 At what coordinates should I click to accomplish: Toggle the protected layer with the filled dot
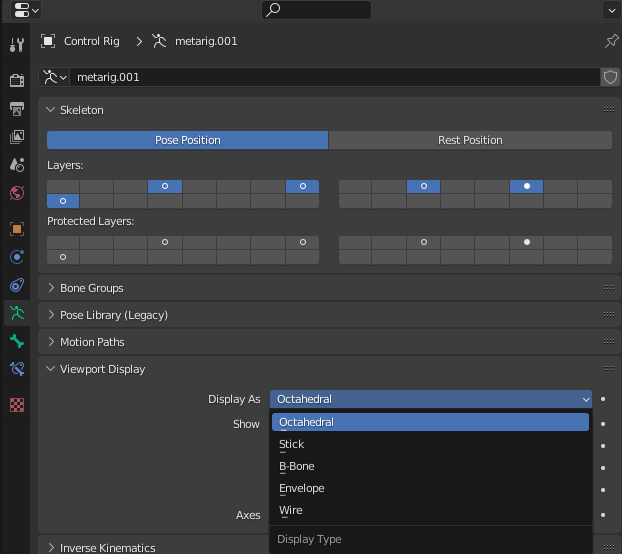526,242
